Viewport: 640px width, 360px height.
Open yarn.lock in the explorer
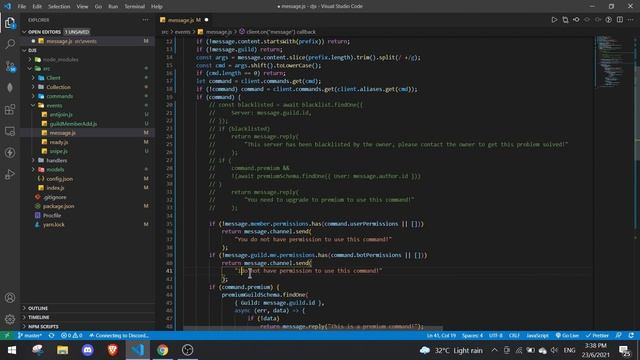(x=54, y=224)
